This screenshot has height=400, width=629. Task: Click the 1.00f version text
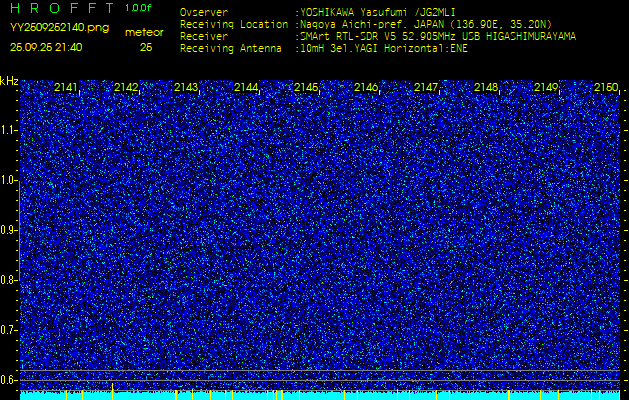tap(139, 8)
